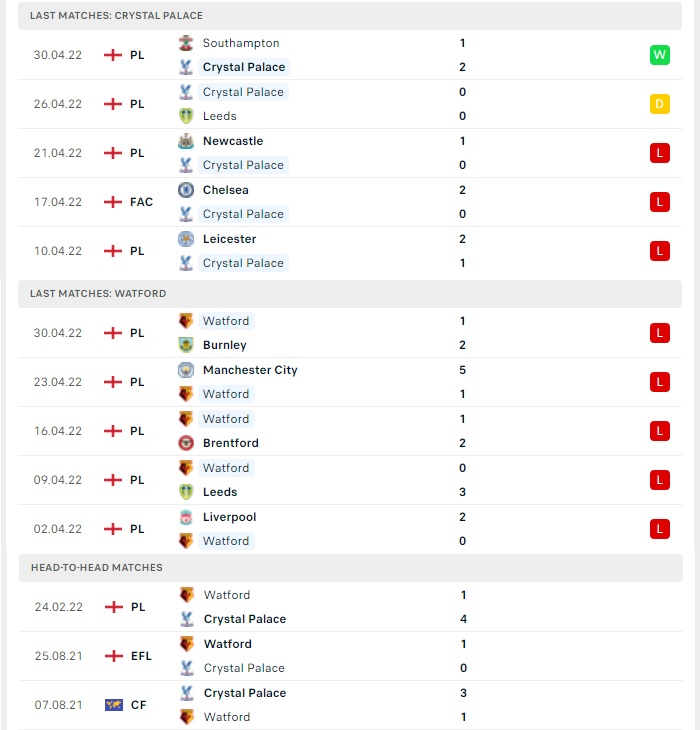The height and width of the screenshot is (730, 700).
Task: Click the L badge for Liverpool match
Action: 660,529
